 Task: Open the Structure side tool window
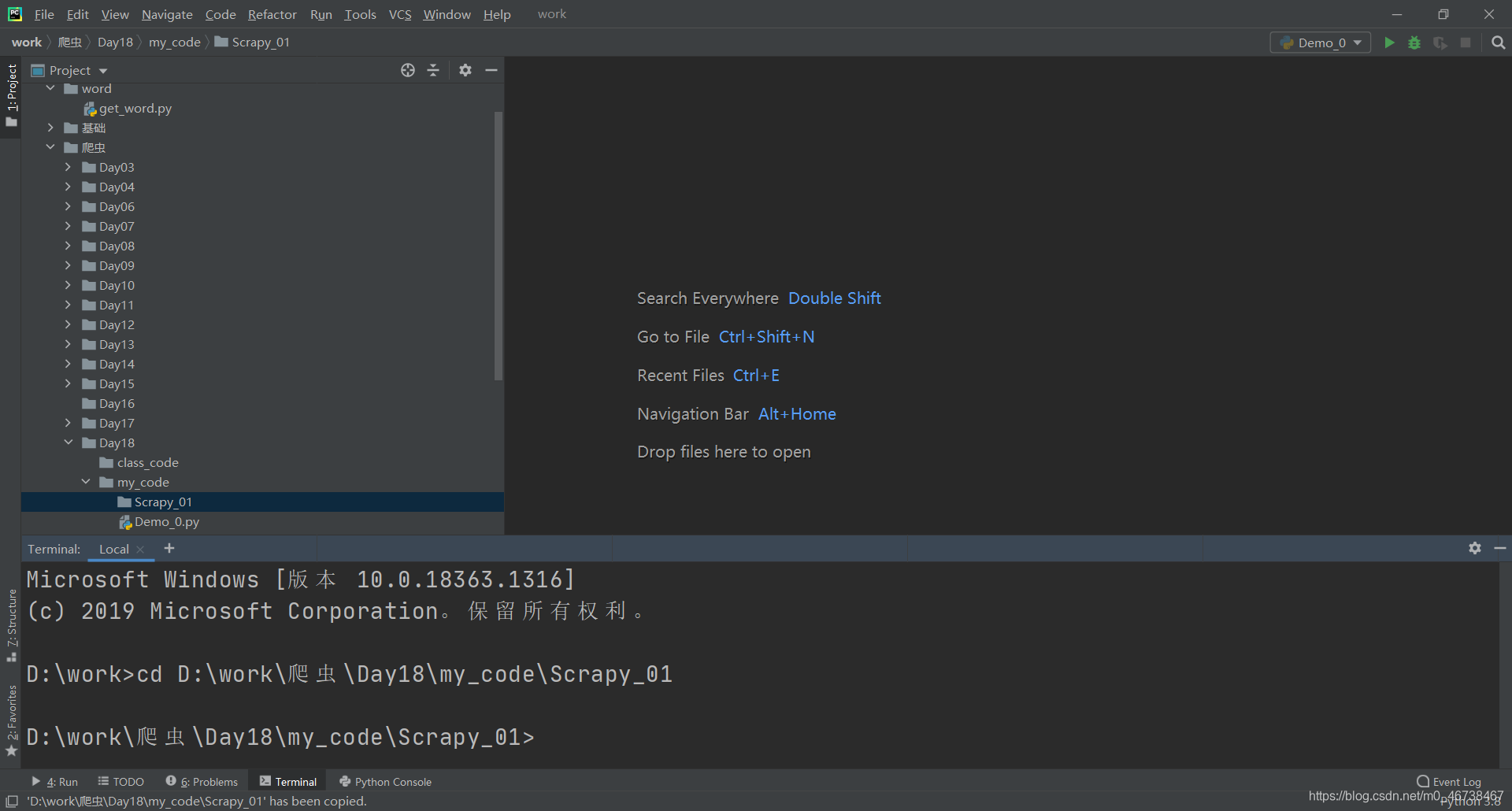pos(11,626)
